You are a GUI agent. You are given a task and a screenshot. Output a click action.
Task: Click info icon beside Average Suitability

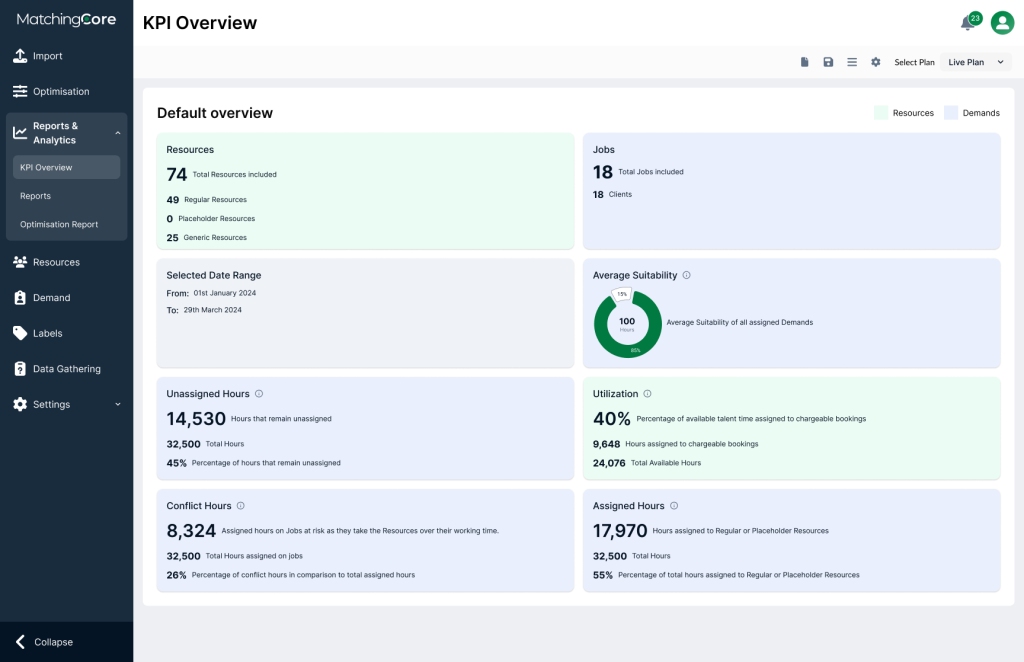pos(686,276)
